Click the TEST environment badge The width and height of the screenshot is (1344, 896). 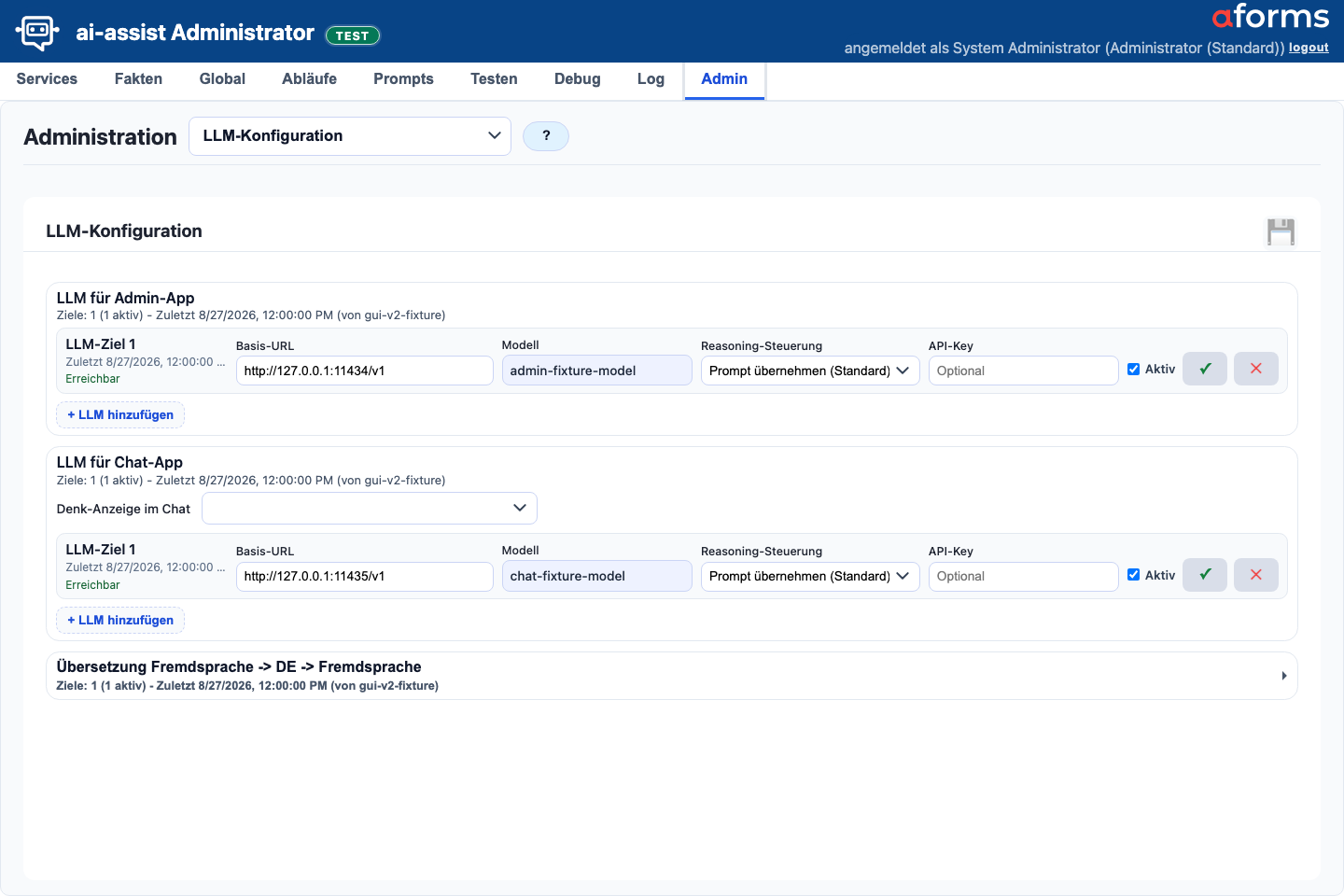coord(352,35)
